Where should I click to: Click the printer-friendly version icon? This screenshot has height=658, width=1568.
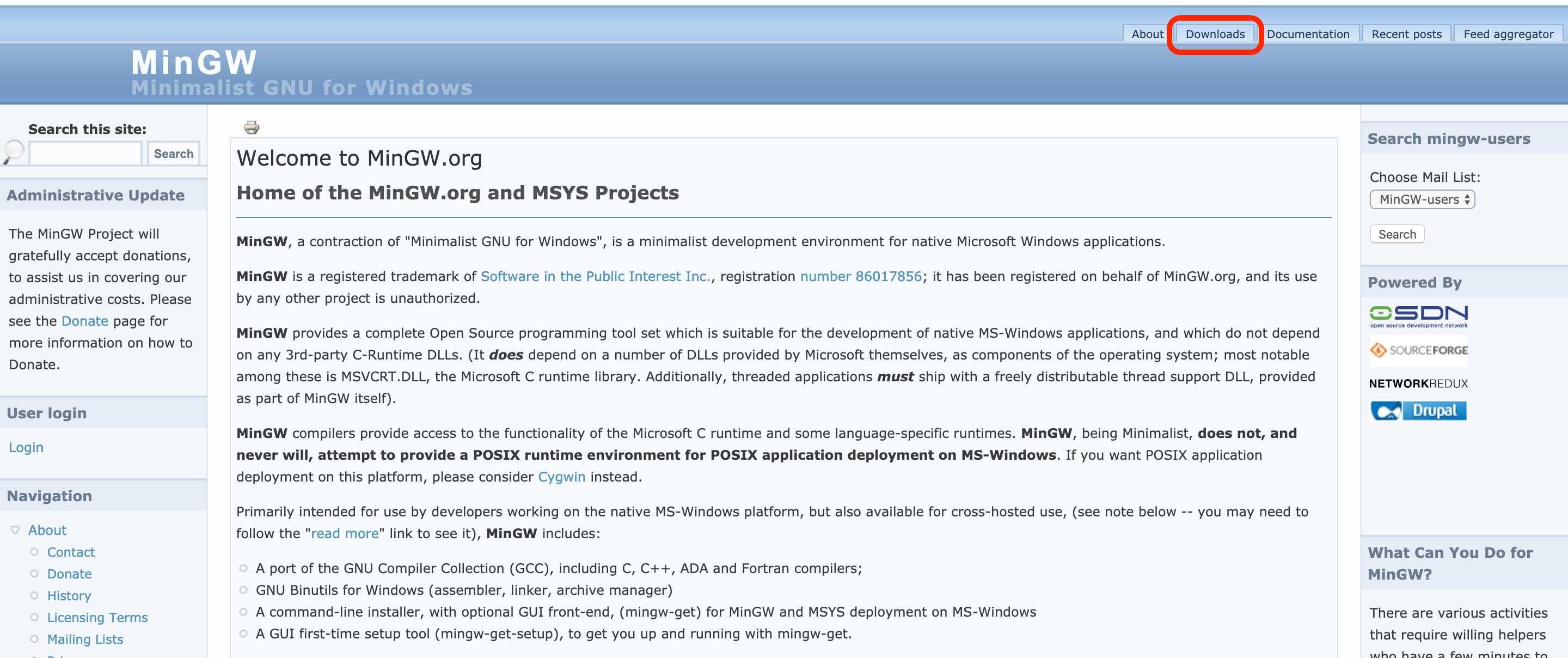pos(252,127)
